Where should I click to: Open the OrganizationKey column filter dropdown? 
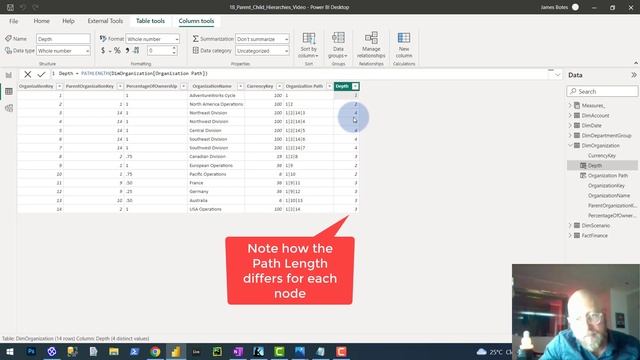(x=59, y=86)
